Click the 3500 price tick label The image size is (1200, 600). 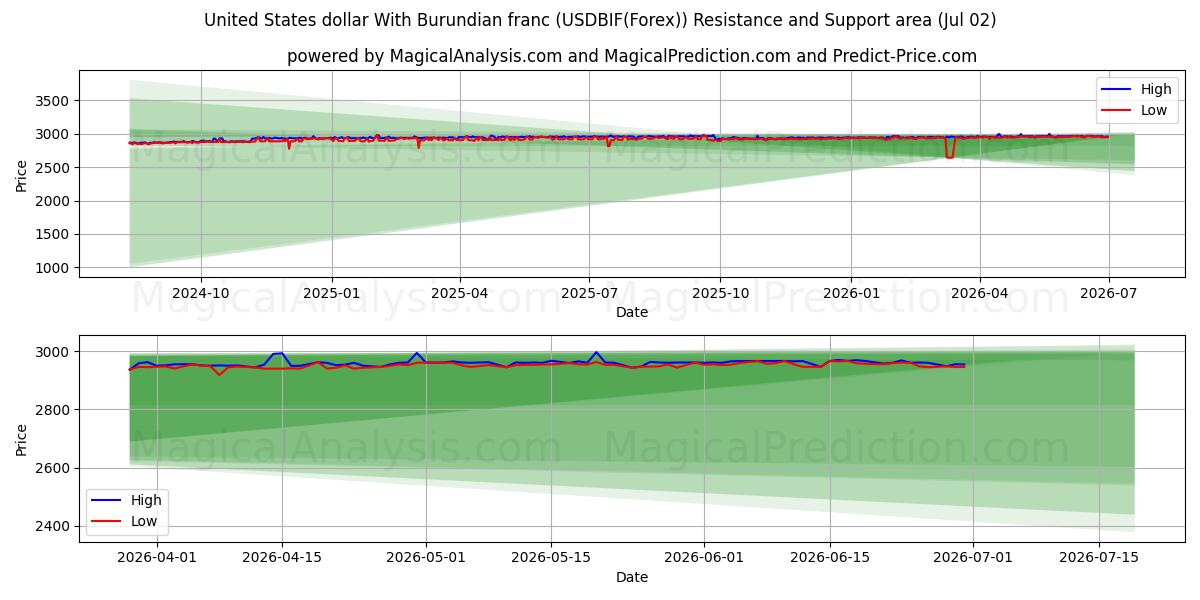point(51,101)
